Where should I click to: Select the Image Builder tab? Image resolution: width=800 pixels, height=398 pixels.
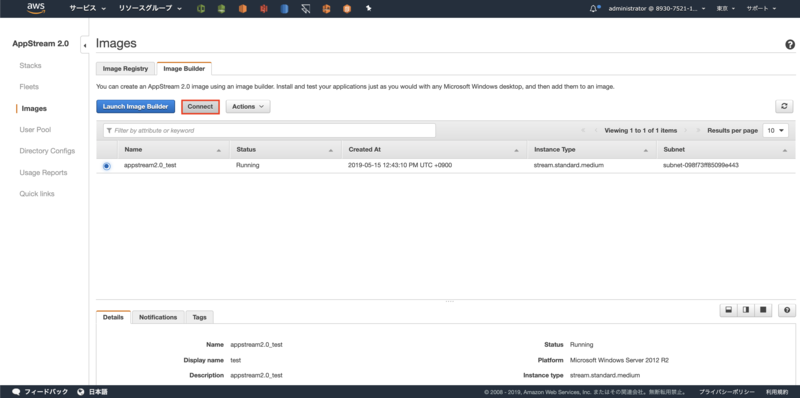(184, 68)
